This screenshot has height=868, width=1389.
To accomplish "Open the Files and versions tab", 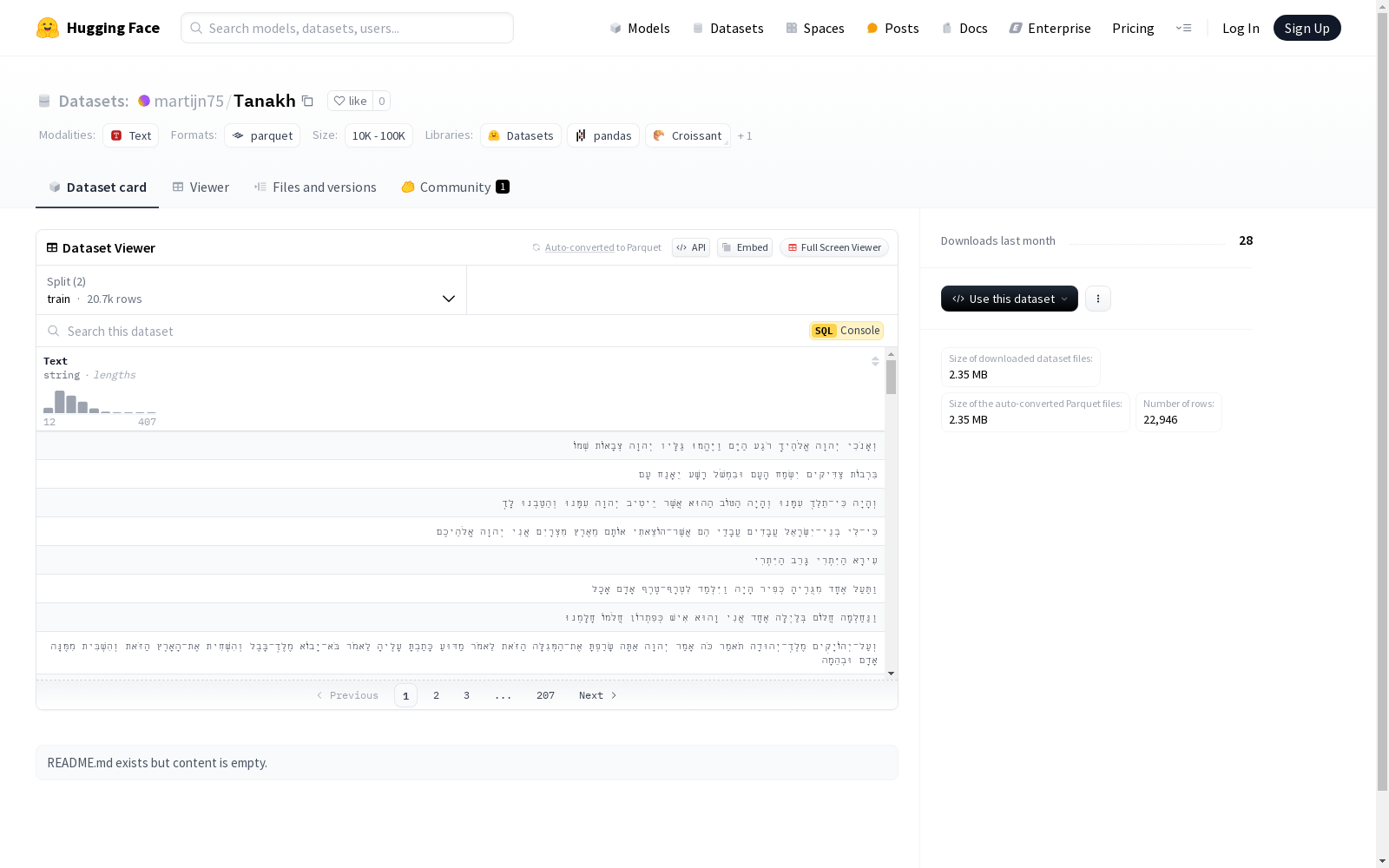I will coord(315,187).
